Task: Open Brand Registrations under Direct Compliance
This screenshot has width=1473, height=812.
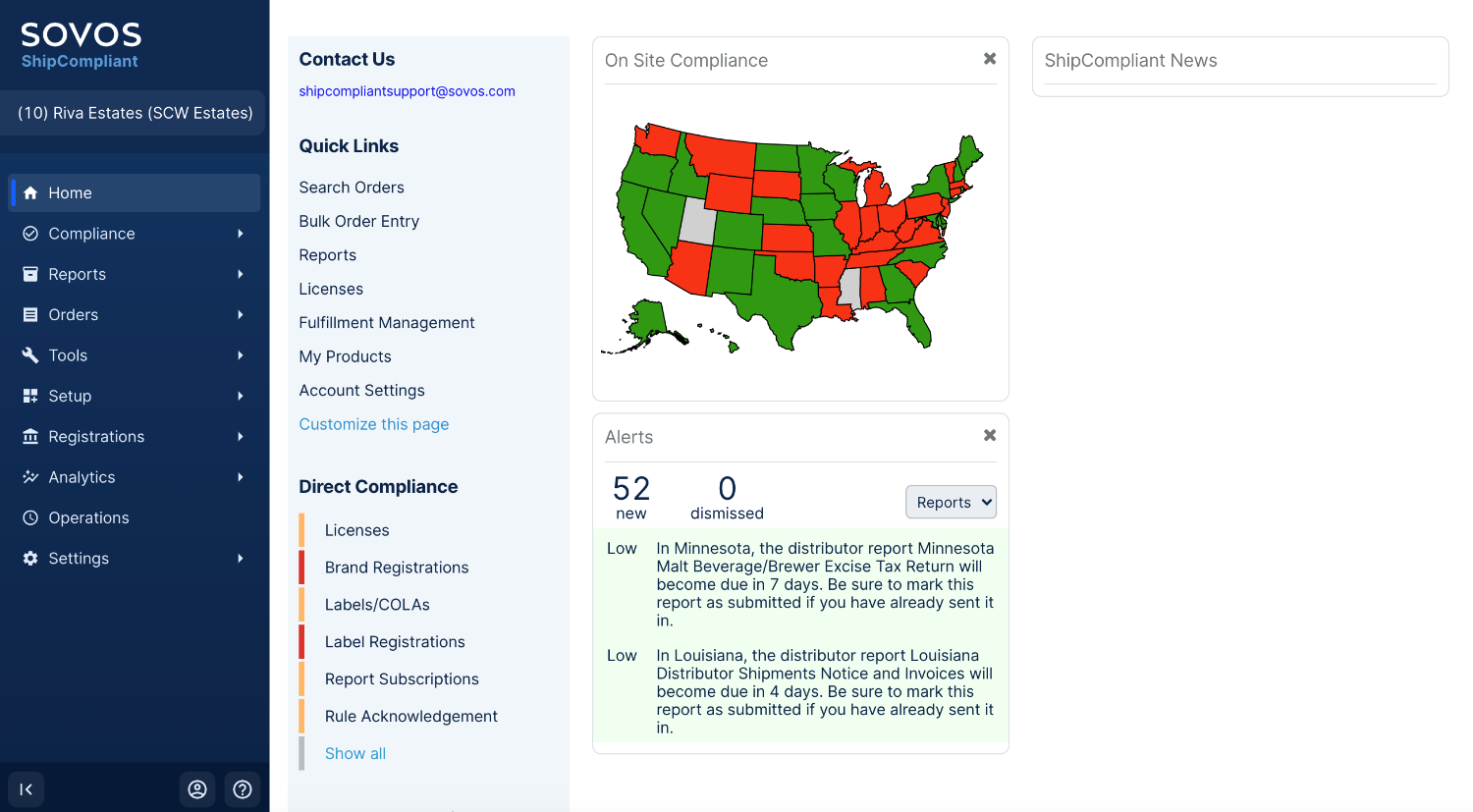Action: tap(397, 568)
